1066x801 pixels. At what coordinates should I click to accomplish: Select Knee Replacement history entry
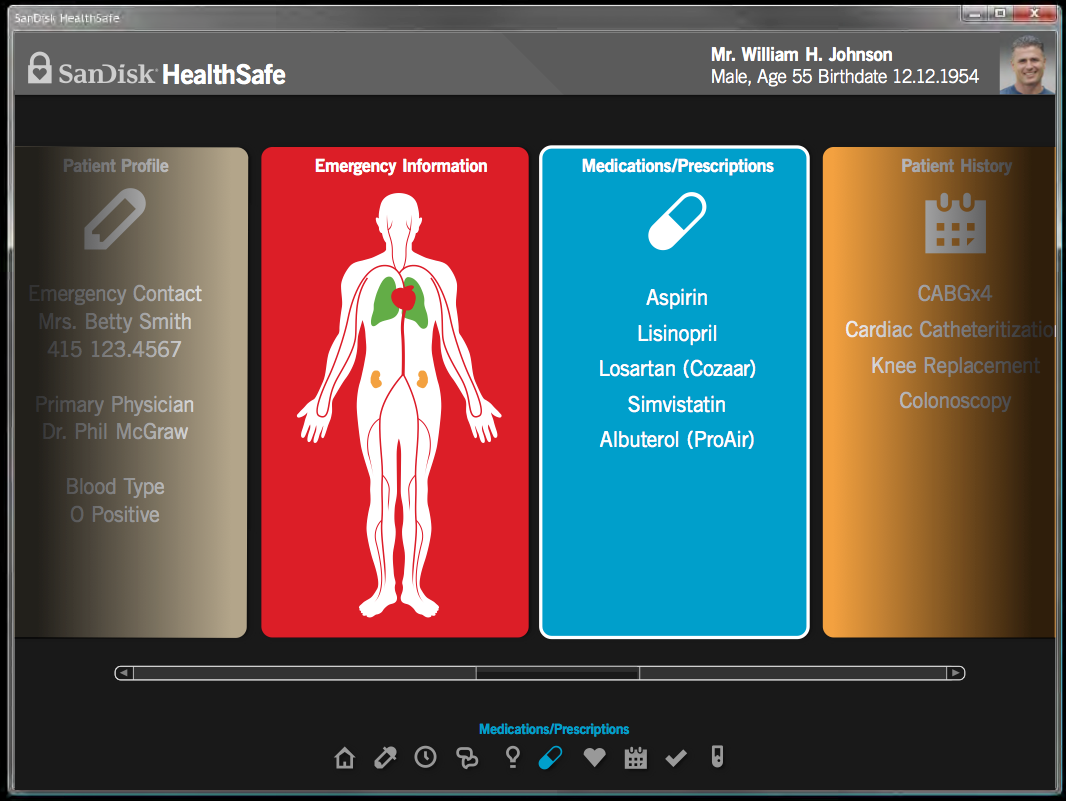click(x=955, y=366)
